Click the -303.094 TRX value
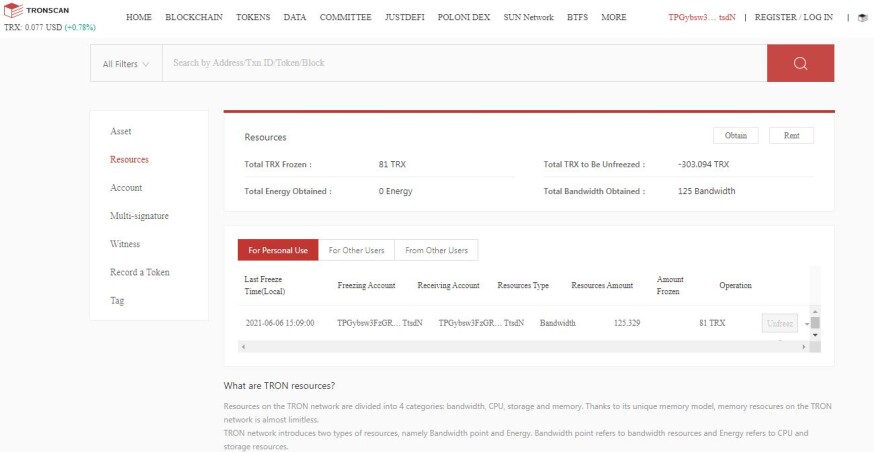This screenshot has width=874, height=452. point(703,164)
